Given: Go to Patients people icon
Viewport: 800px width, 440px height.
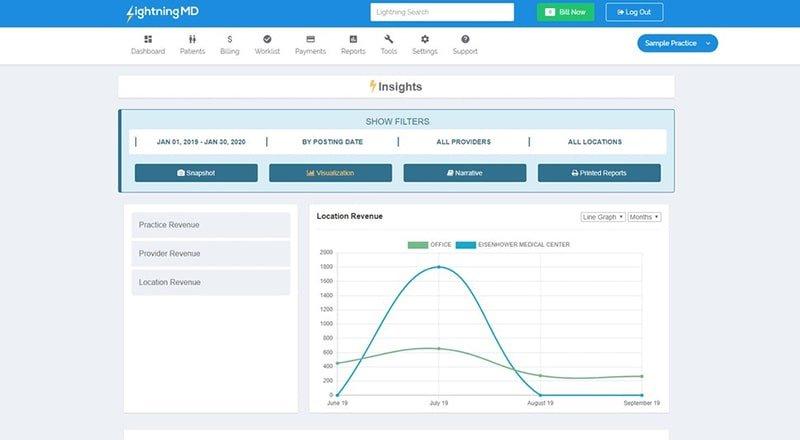Looking at the screenshot, I should 192,39.
